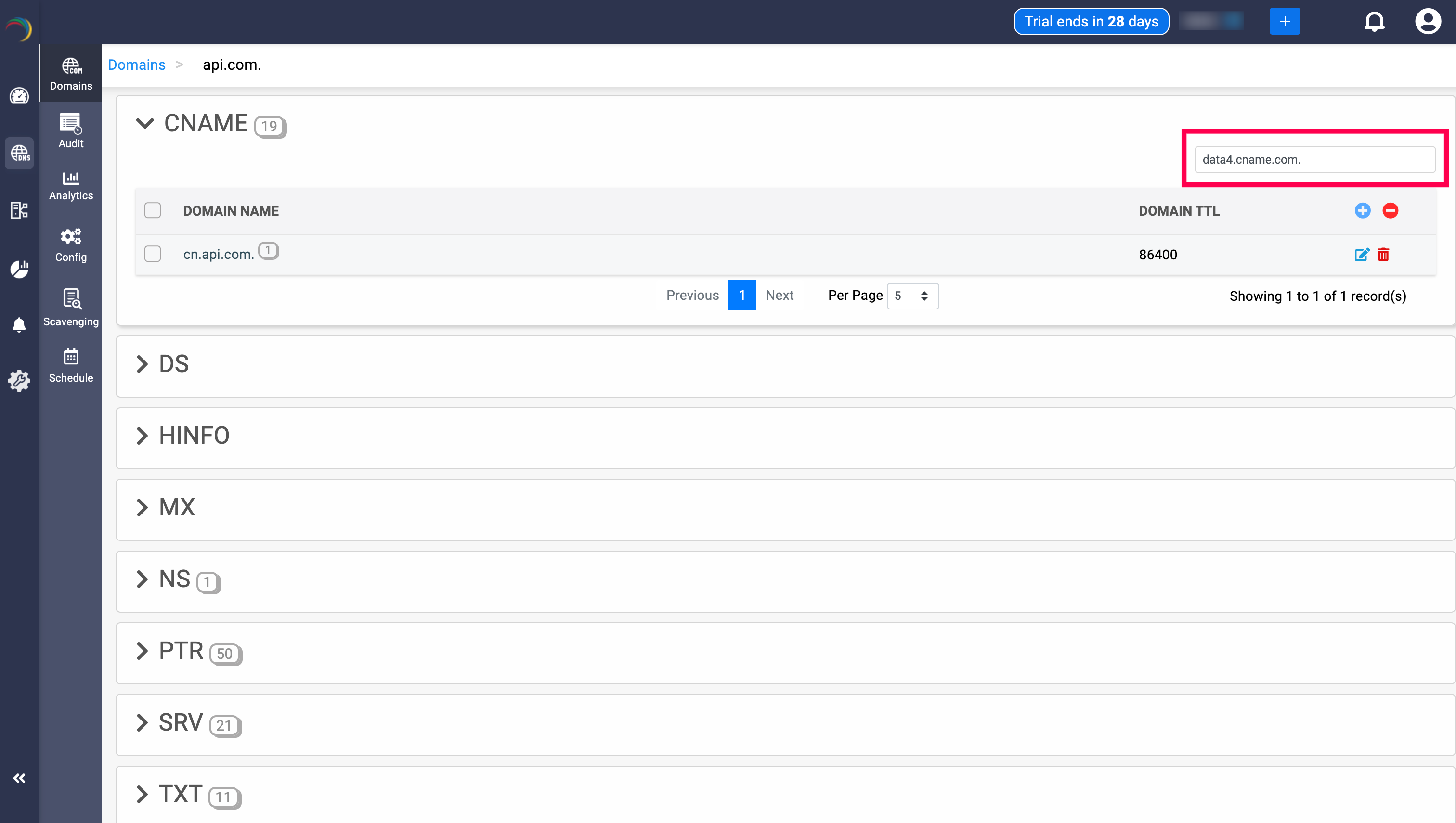Image resolution: width=1456 pixels, height=823 pixels.
Task: Edit the cn.api.com. record
Action: (x=1362, y=255)
